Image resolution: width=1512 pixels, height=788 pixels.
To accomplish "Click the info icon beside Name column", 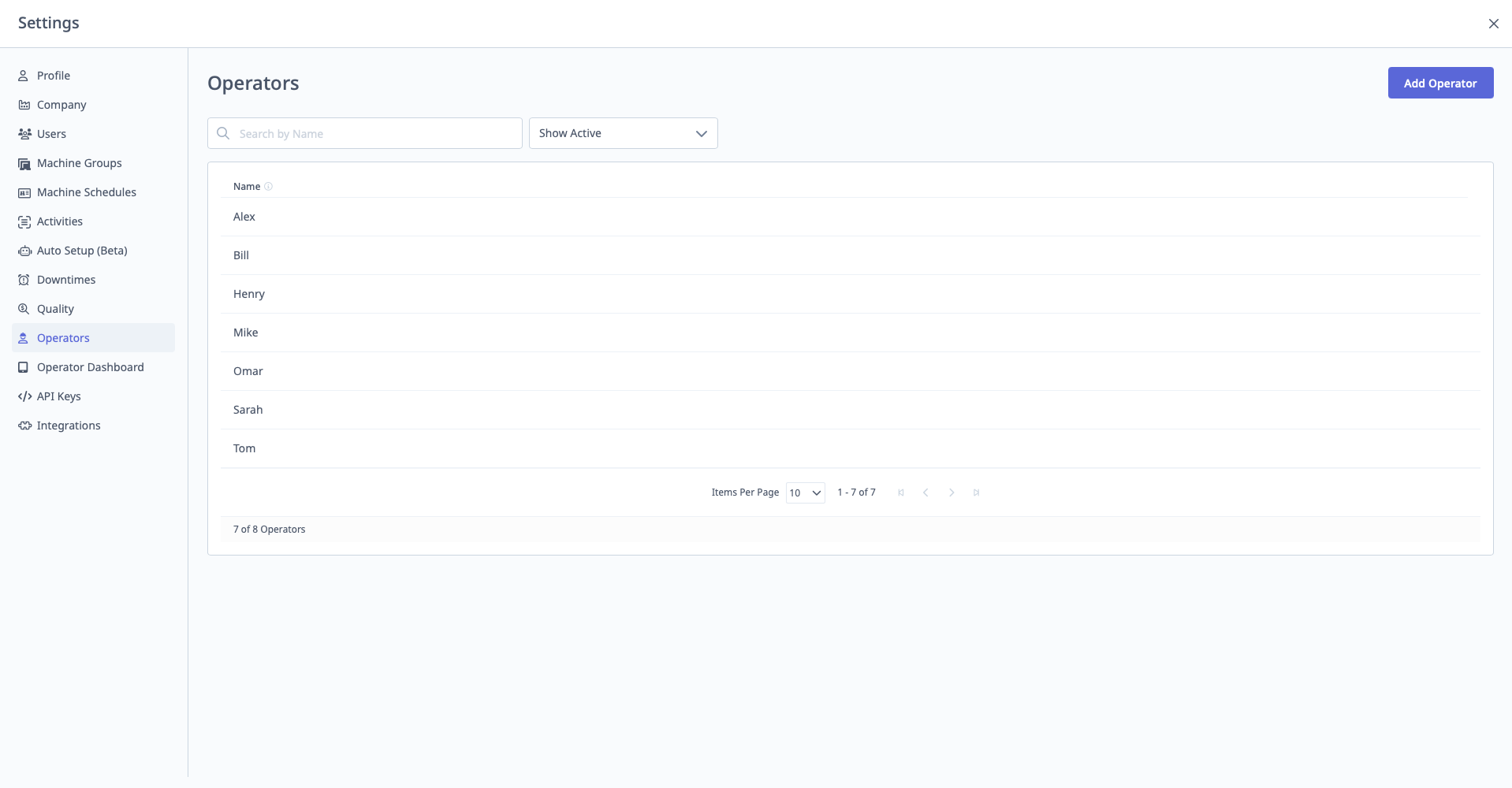I will 268,187.
